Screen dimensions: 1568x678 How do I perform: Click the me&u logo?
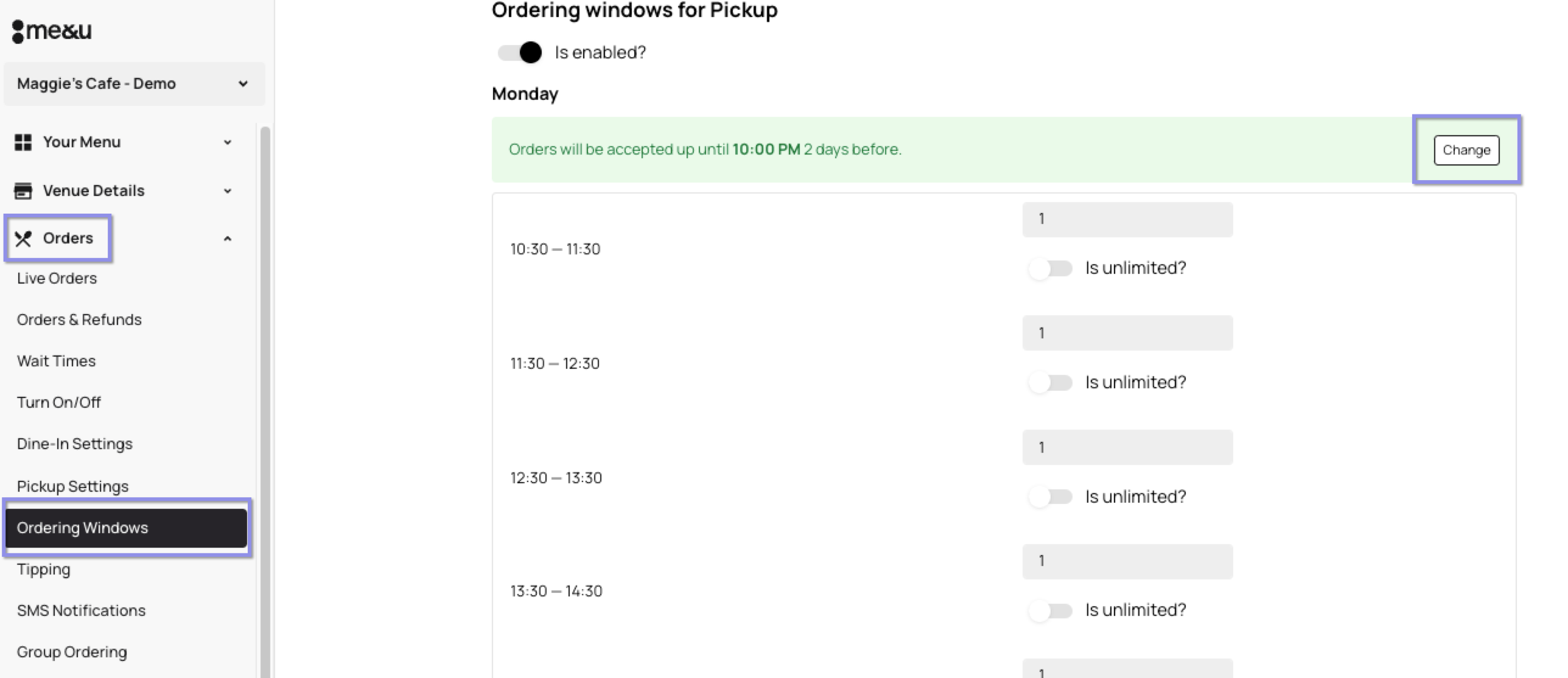click(x=52, y=30)
